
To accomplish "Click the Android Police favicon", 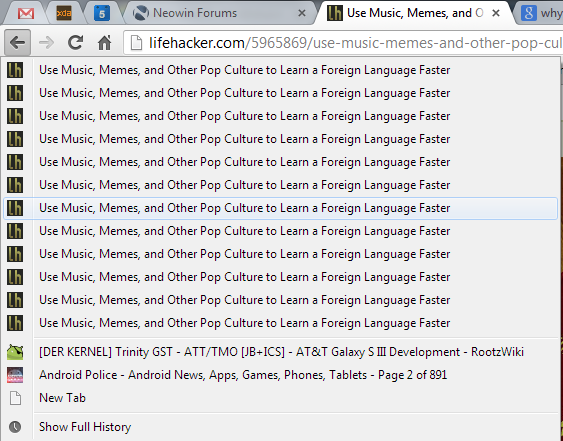I will pyautogui.click(x=15, y=375).
